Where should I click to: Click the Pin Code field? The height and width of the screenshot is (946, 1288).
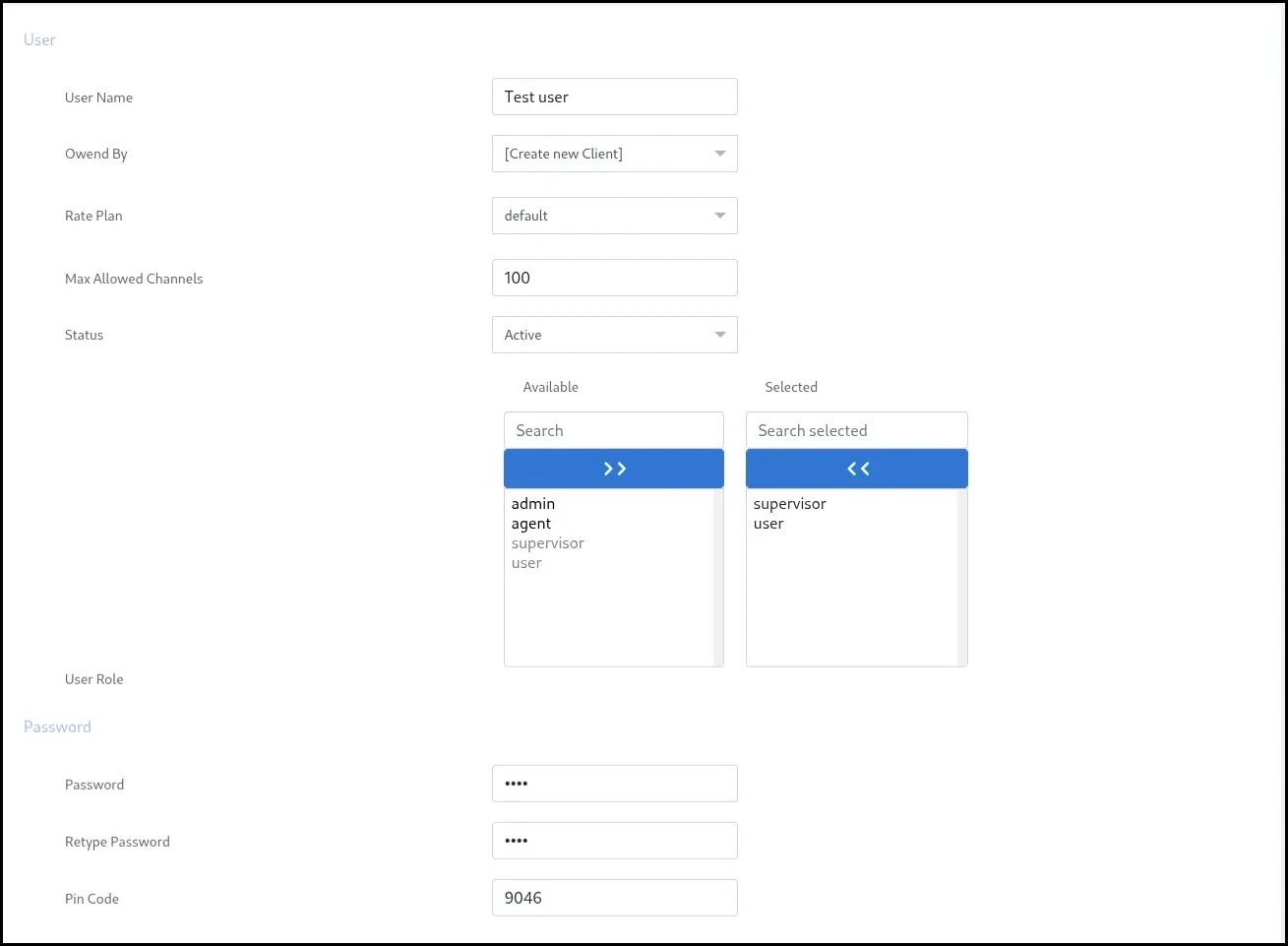pos(614,898)
